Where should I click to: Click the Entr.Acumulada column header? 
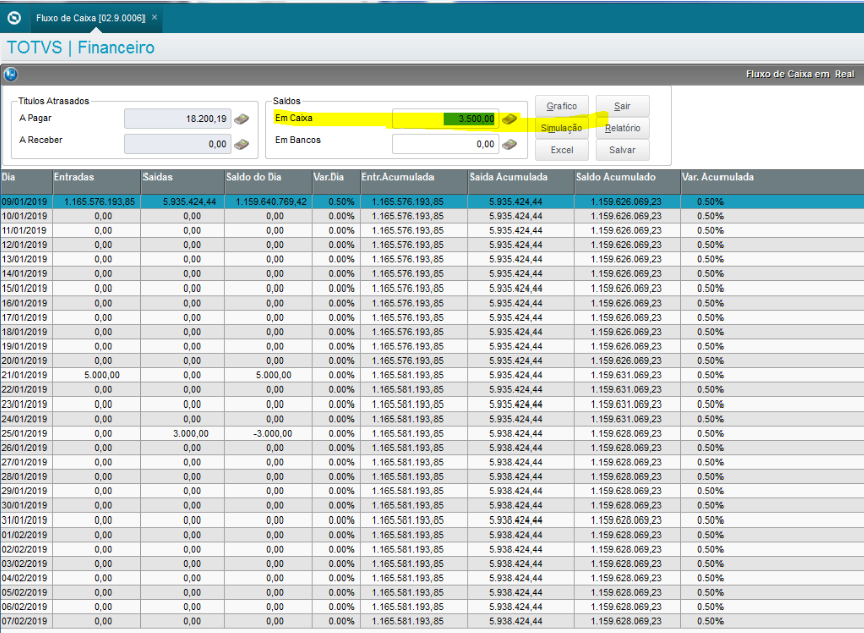414,182
